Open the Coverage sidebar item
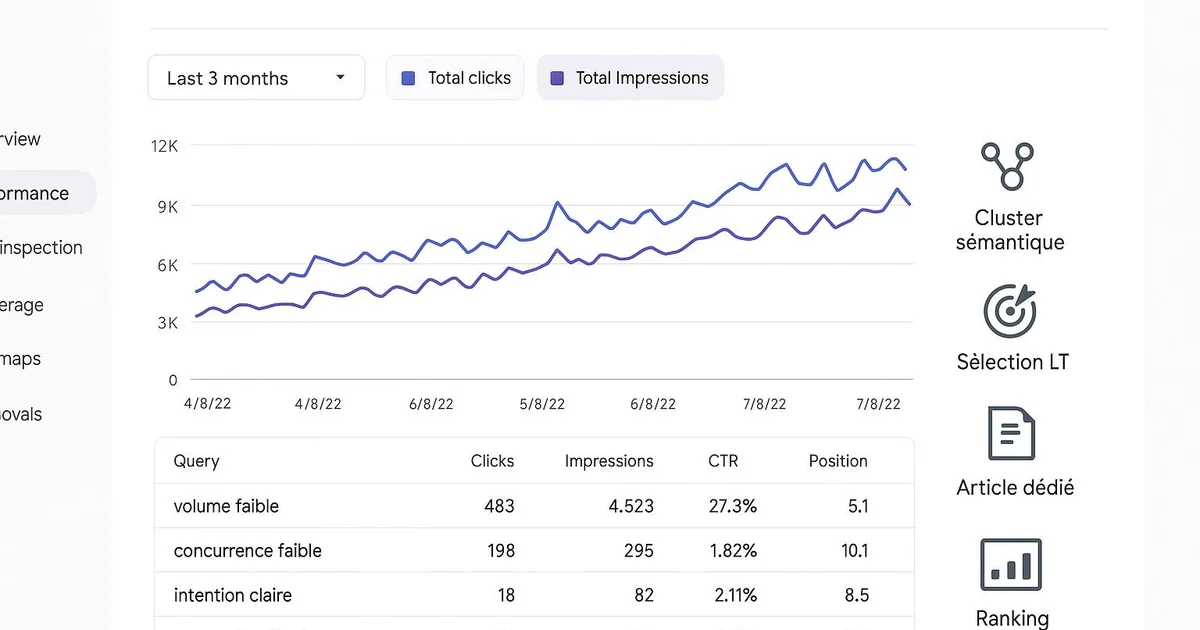This screenshot has height=630, width=1200. [22, 305]
